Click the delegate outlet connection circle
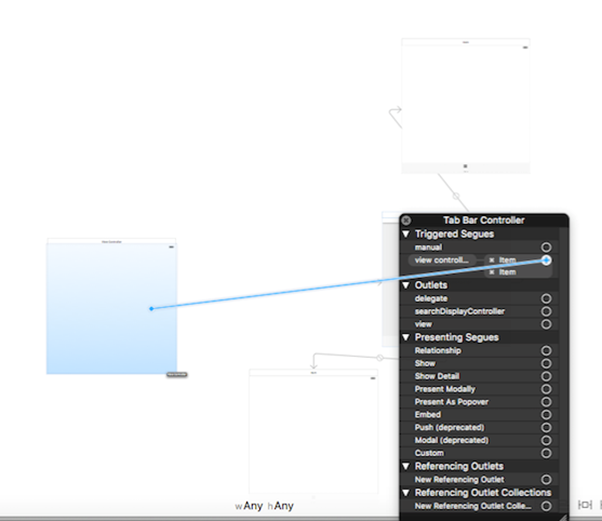This screenshot has height=521, width=602. point(546,299)
